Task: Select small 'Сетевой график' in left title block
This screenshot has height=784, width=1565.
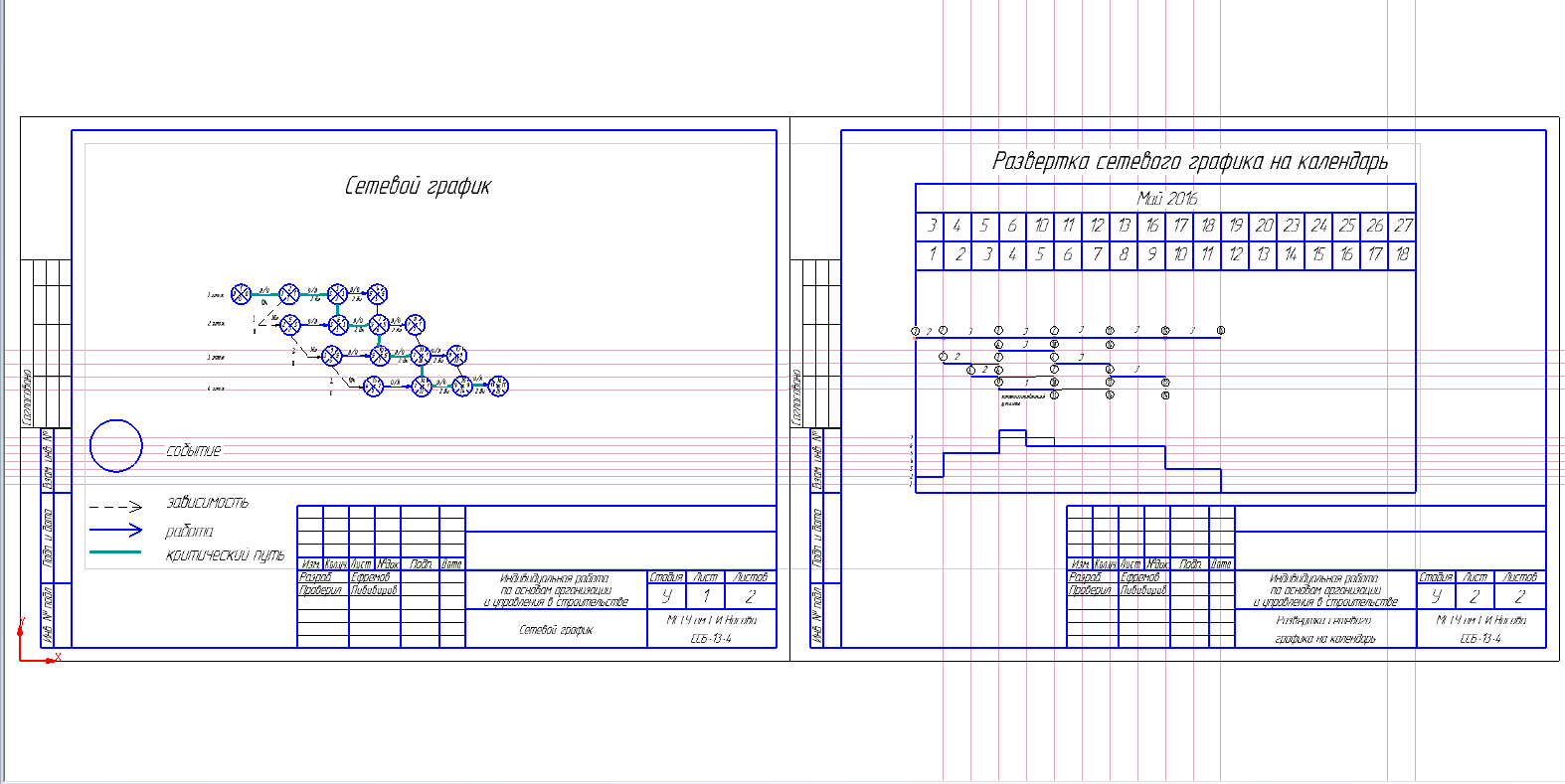Action: (556, 630)
